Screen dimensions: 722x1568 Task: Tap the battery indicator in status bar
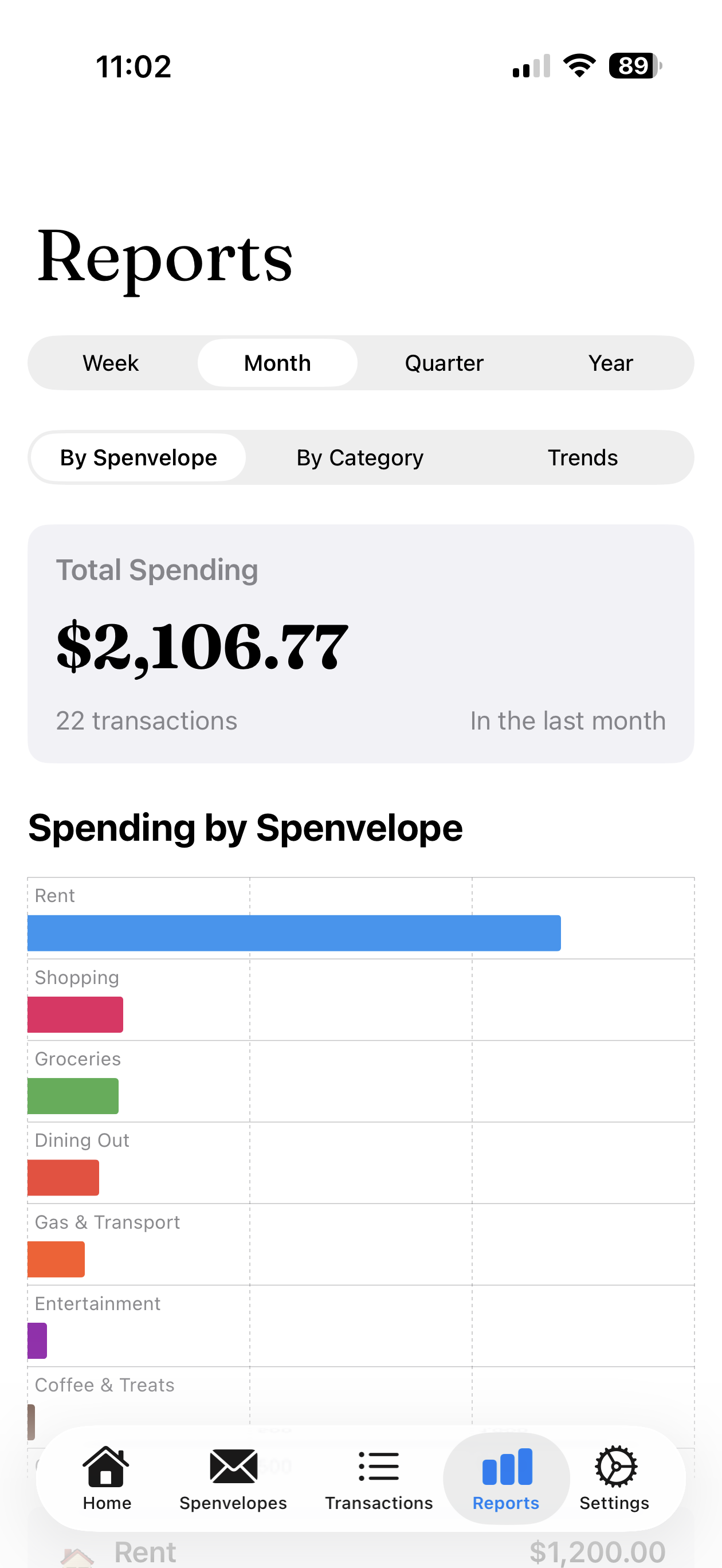click(635, 66)
